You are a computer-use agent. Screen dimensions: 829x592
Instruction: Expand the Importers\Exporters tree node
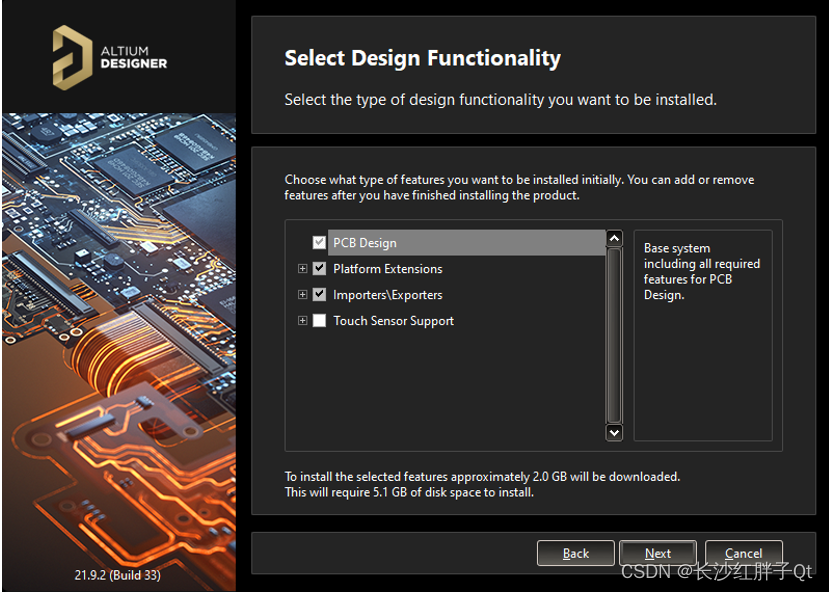click(302, 295)
